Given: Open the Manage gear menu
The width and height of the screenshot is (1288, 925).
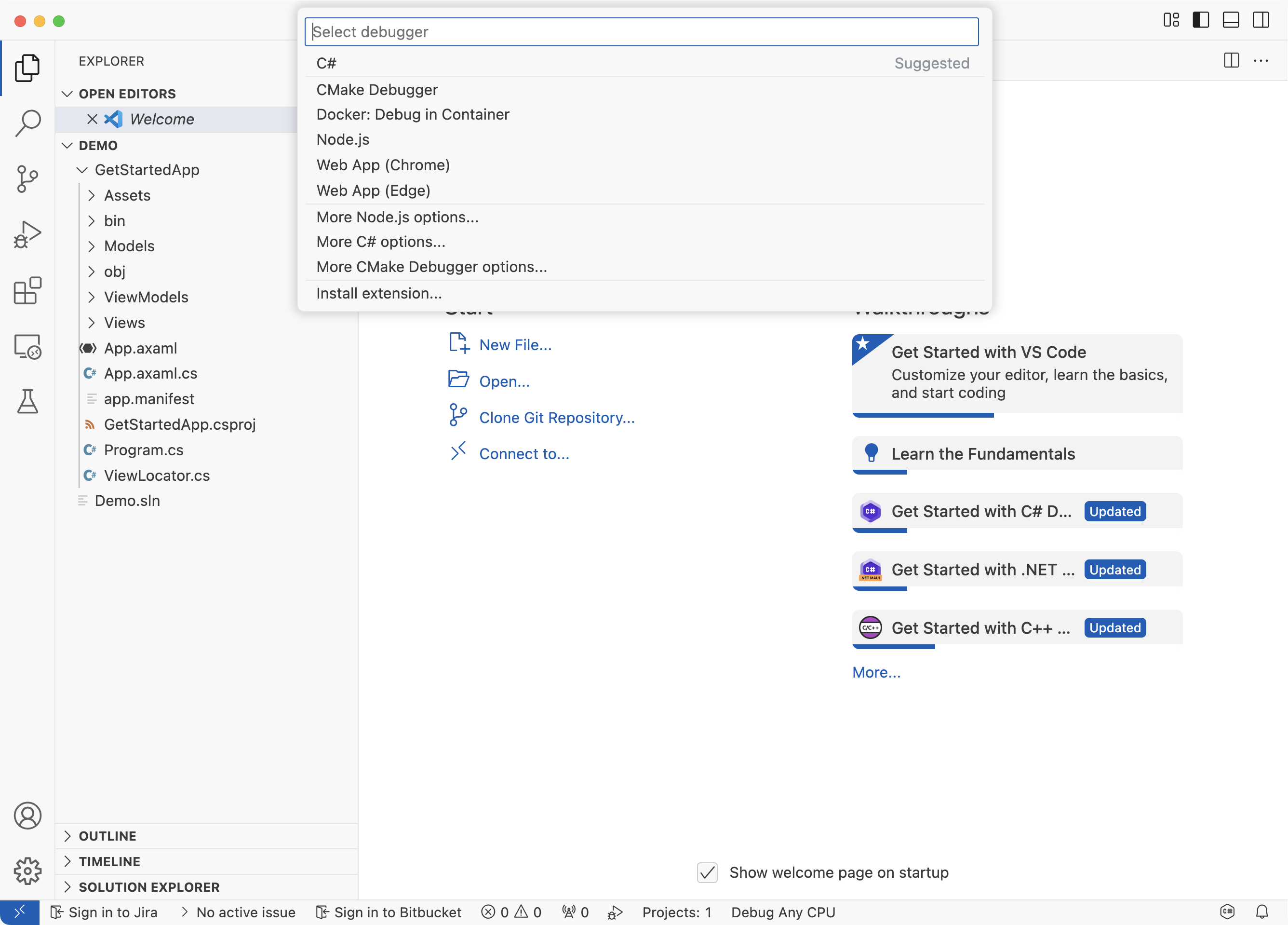Looking at the screenshot, I should 27,871.
